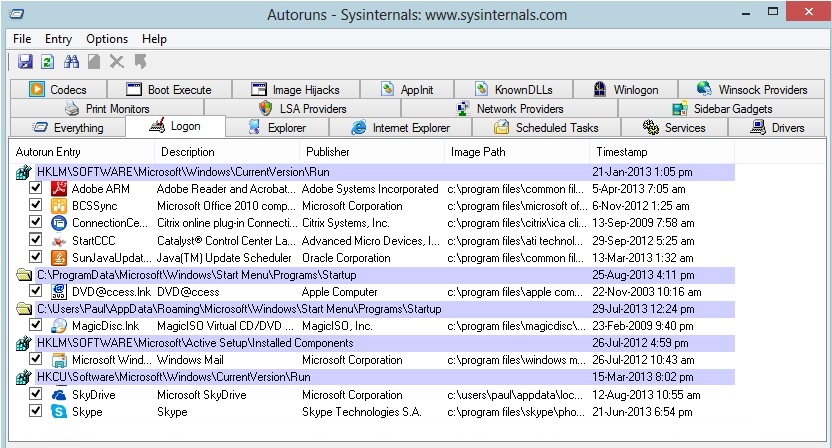The width and height of the screenshot is (832, 448).
Task: Open the Entry menu
Action: pyautogui.click(x=58, y=39)
